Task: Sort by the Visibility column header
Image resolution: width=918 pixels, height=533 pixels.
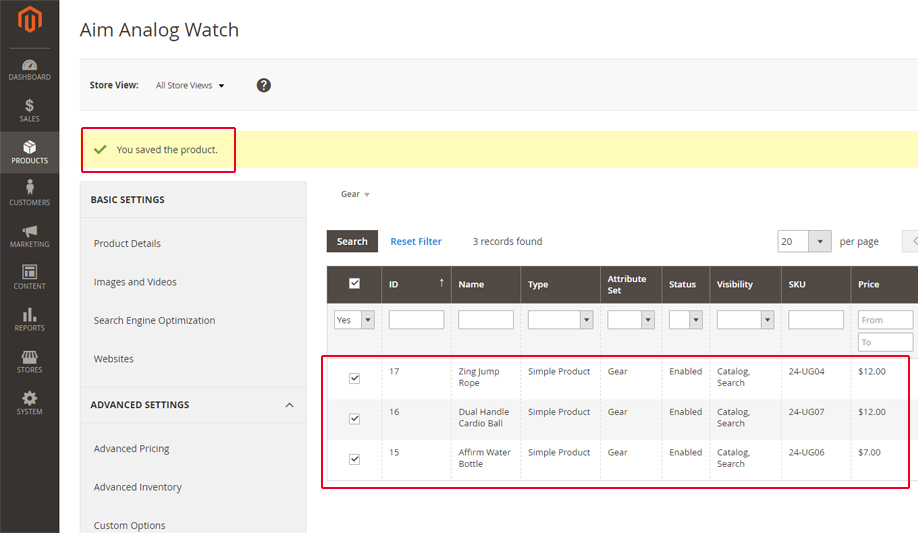Action: point(735,284)
